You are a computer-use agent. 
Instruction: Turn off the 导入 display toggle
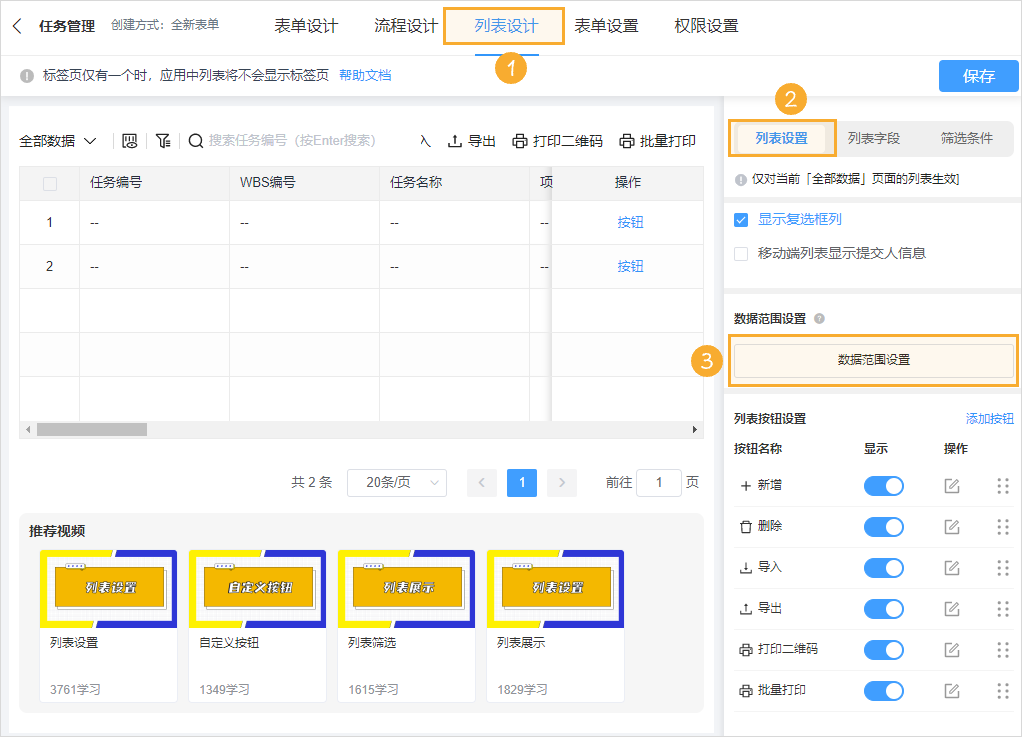click(x=882, y=567)
